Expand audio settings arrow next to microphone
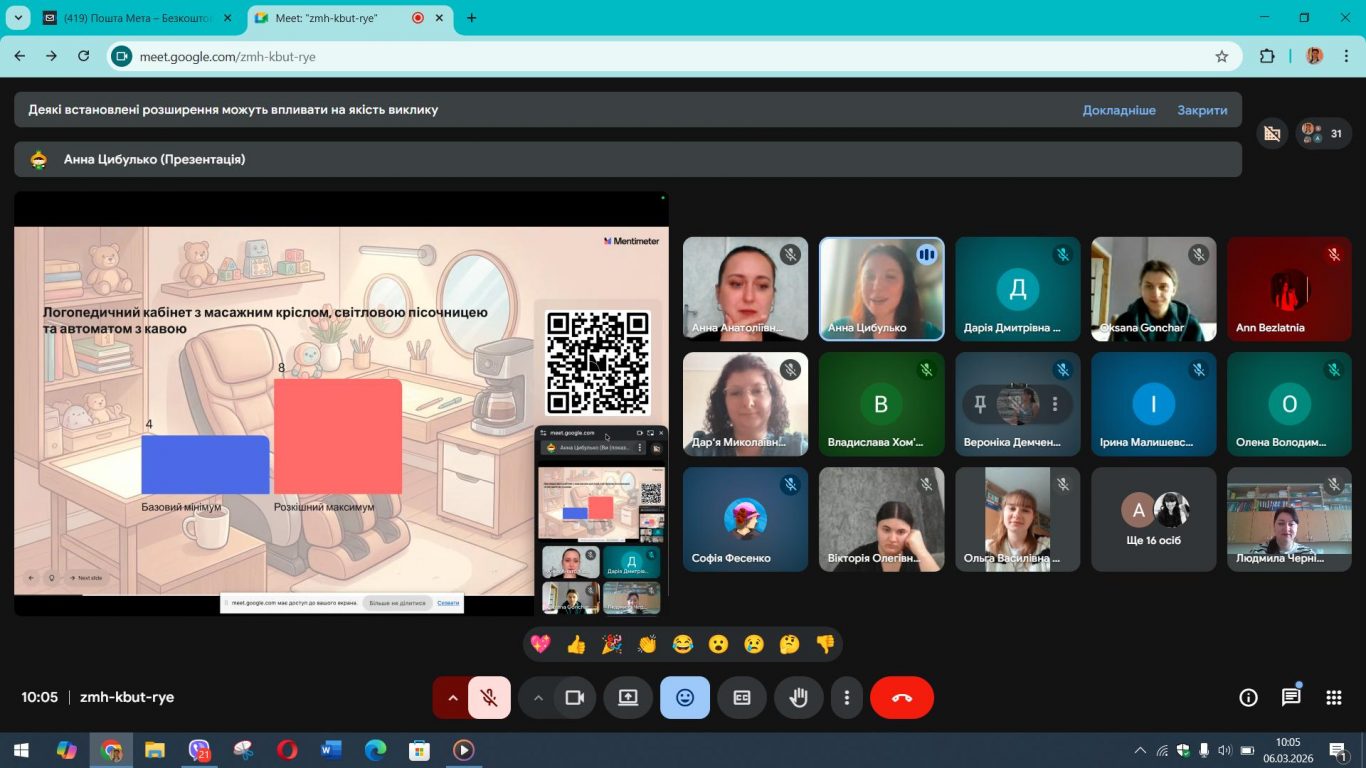Image resolution: width=1366 pixels, height=768 pixels. pyautogui.click(x=452, y=698)
